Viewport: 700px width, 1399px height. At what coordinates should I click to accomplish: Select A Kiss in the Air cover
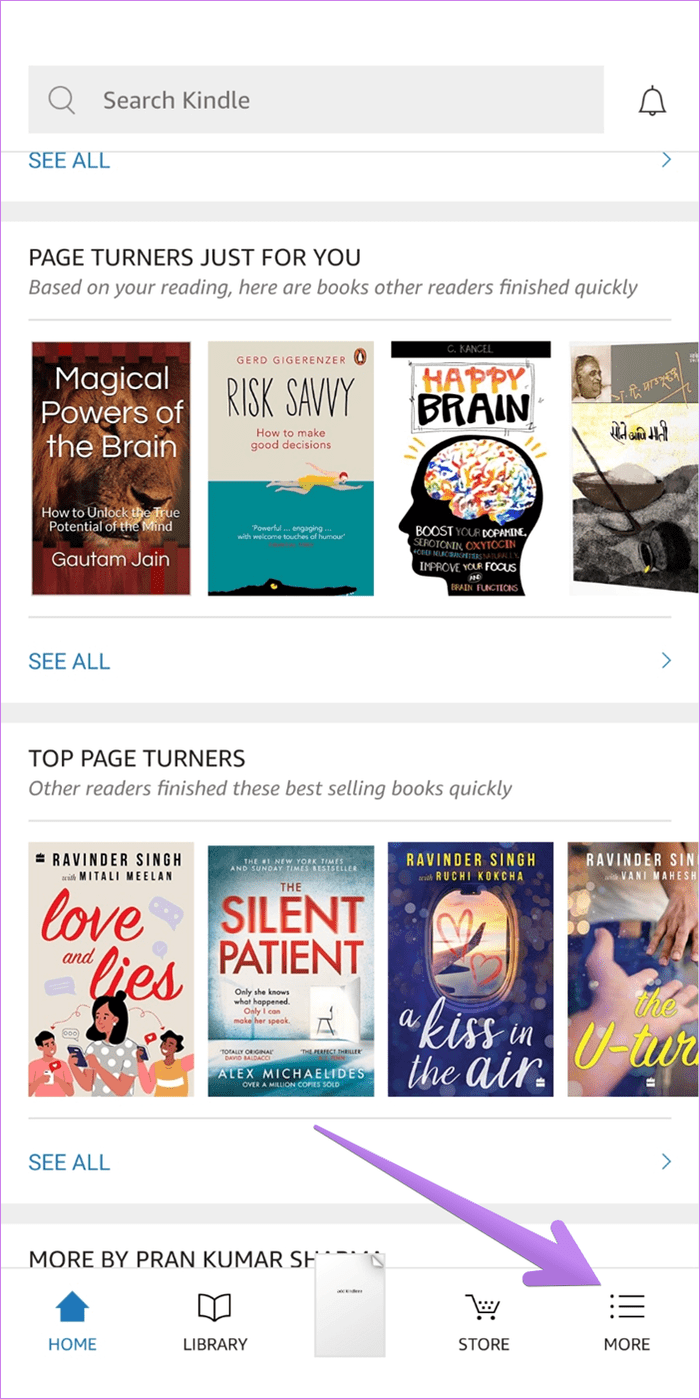[470, 970]
